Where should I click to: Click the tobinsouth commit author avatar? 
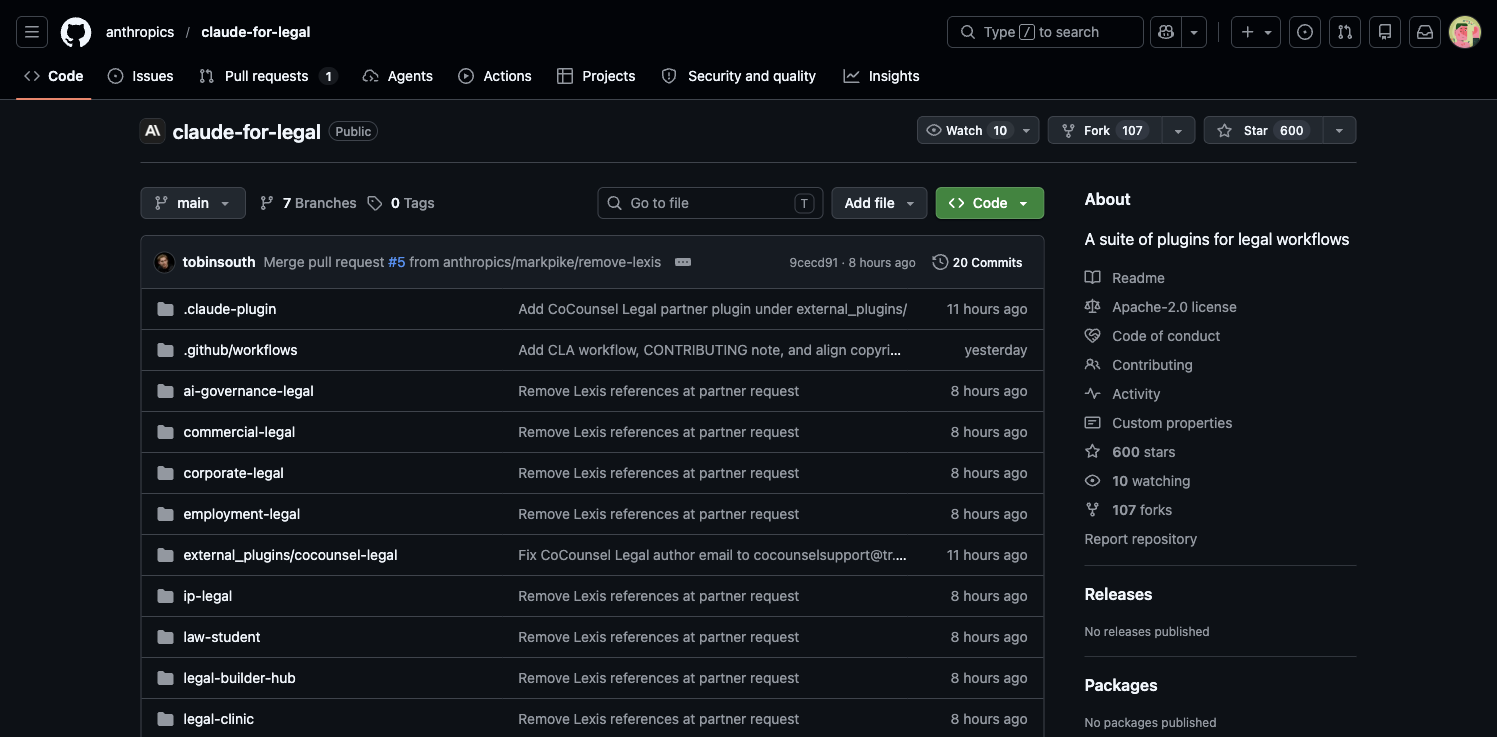pos(165,262)
